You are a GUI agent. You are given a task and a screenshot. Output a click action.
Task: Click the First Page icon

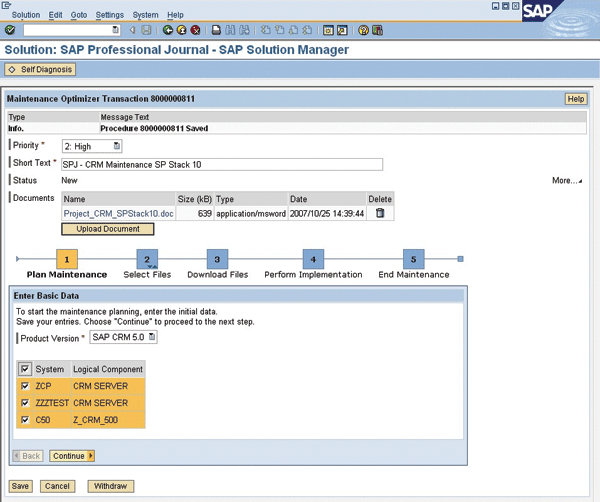point(265,30)
